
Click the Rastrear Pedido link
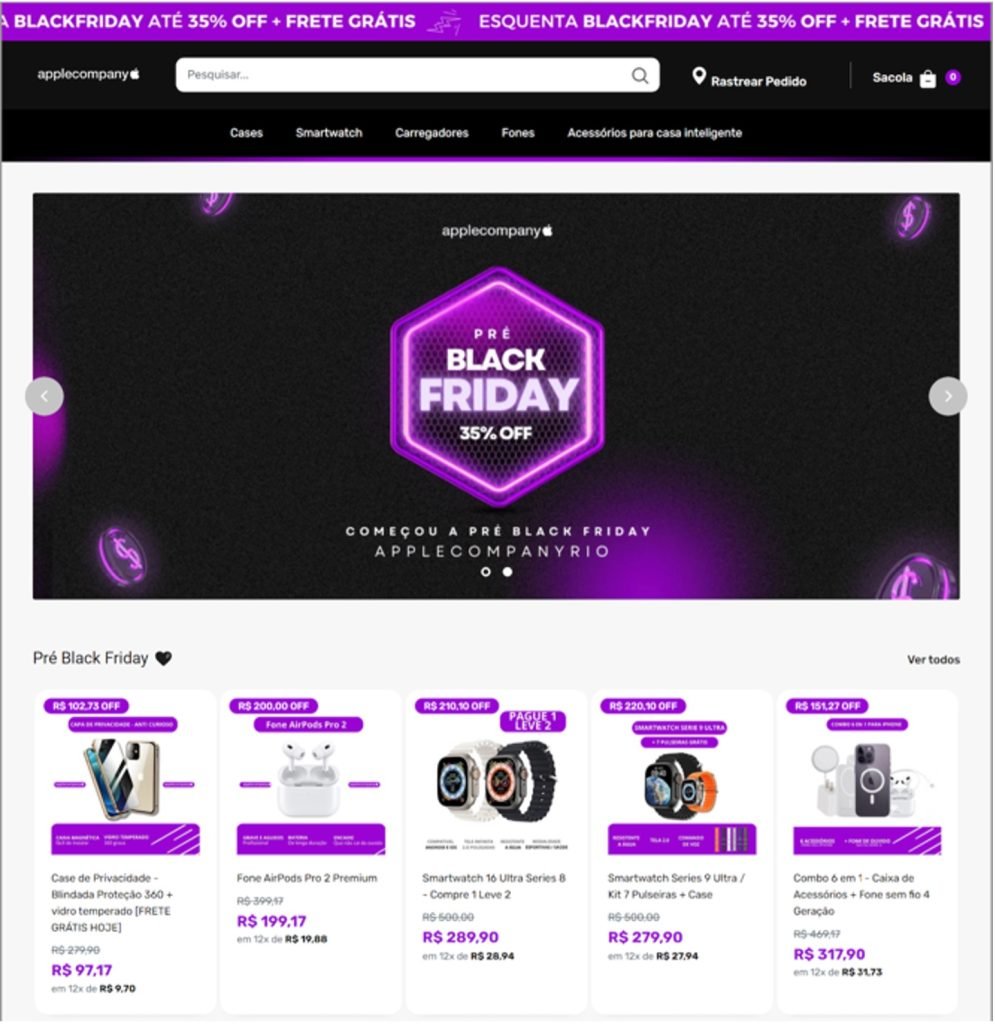(x=759, y=82)
